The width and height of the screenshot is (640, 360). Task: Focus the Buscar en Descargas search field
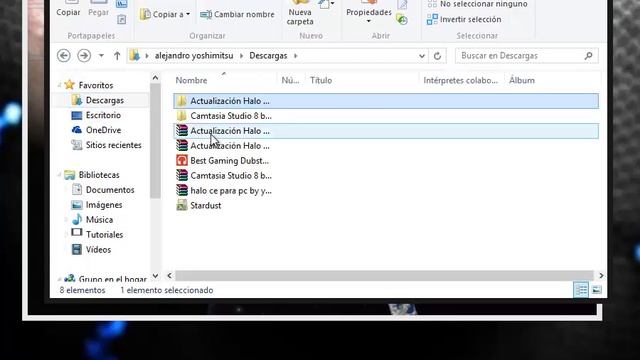click(x=527, y=56)
